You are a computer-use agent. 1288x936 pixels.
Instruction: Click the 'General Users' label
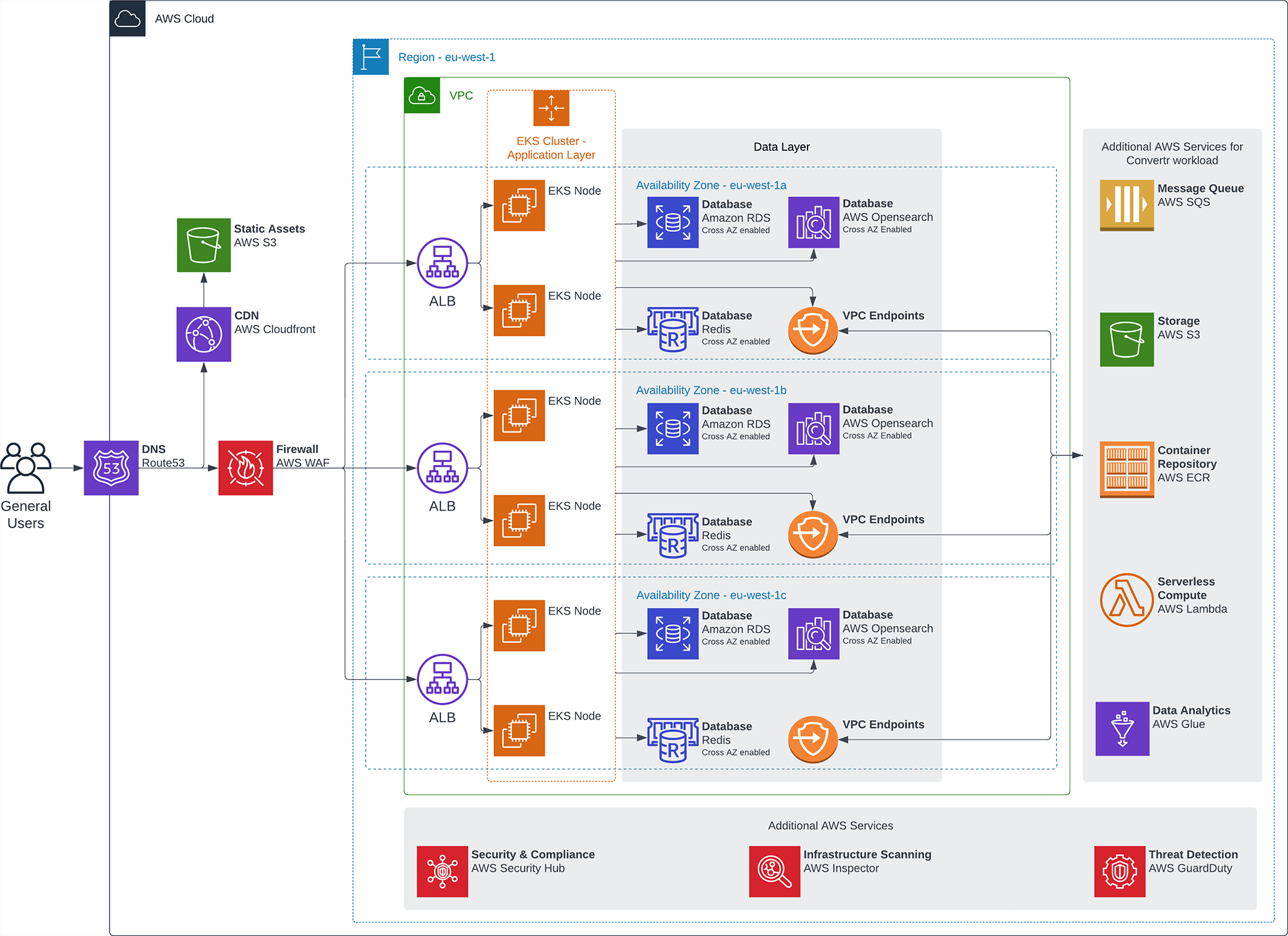26,515
